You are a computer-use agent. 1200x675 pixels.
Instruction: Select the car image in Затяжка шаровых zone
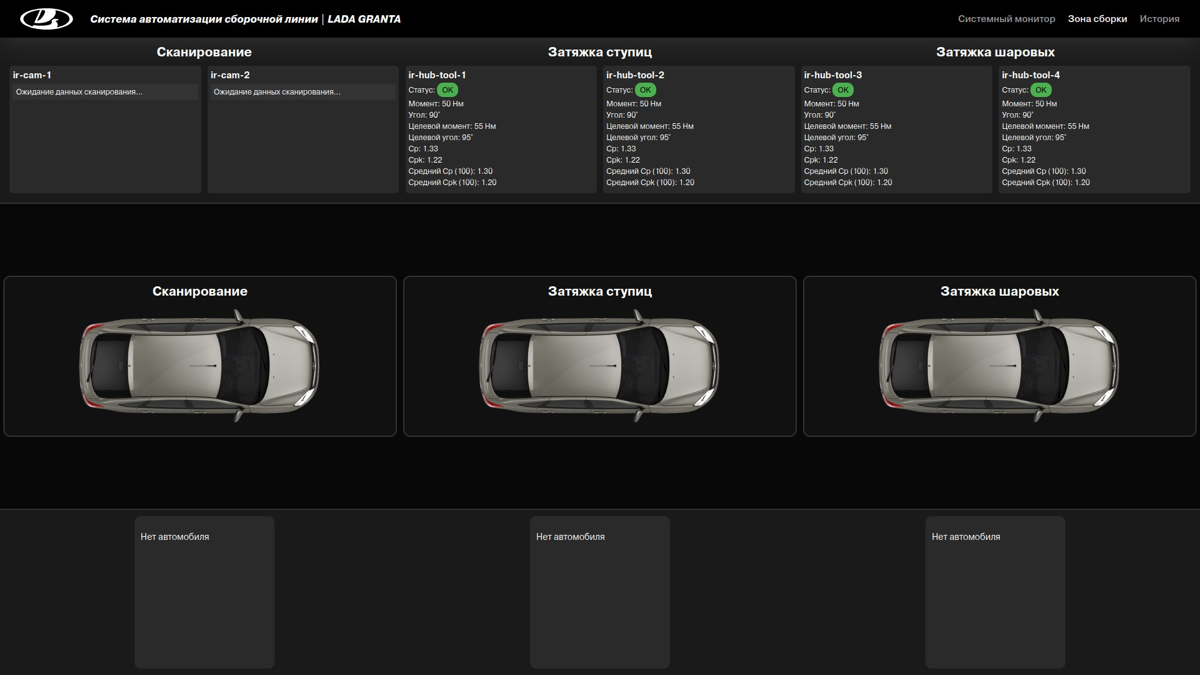999,365
